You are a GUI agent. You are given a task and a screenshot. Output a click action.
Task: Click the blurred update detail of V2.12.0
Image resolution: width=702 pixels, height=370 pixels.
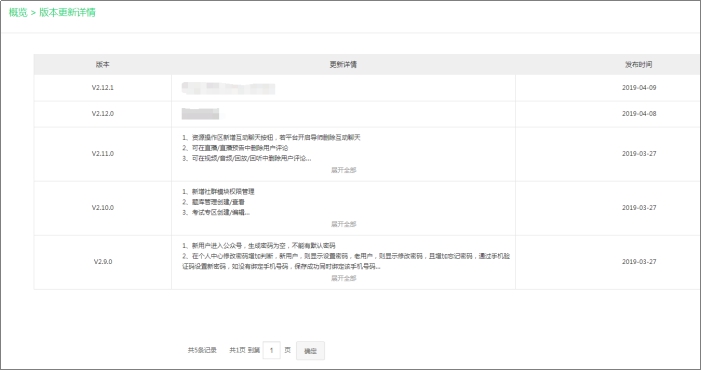pyautogui.click(x=200, y=114)
